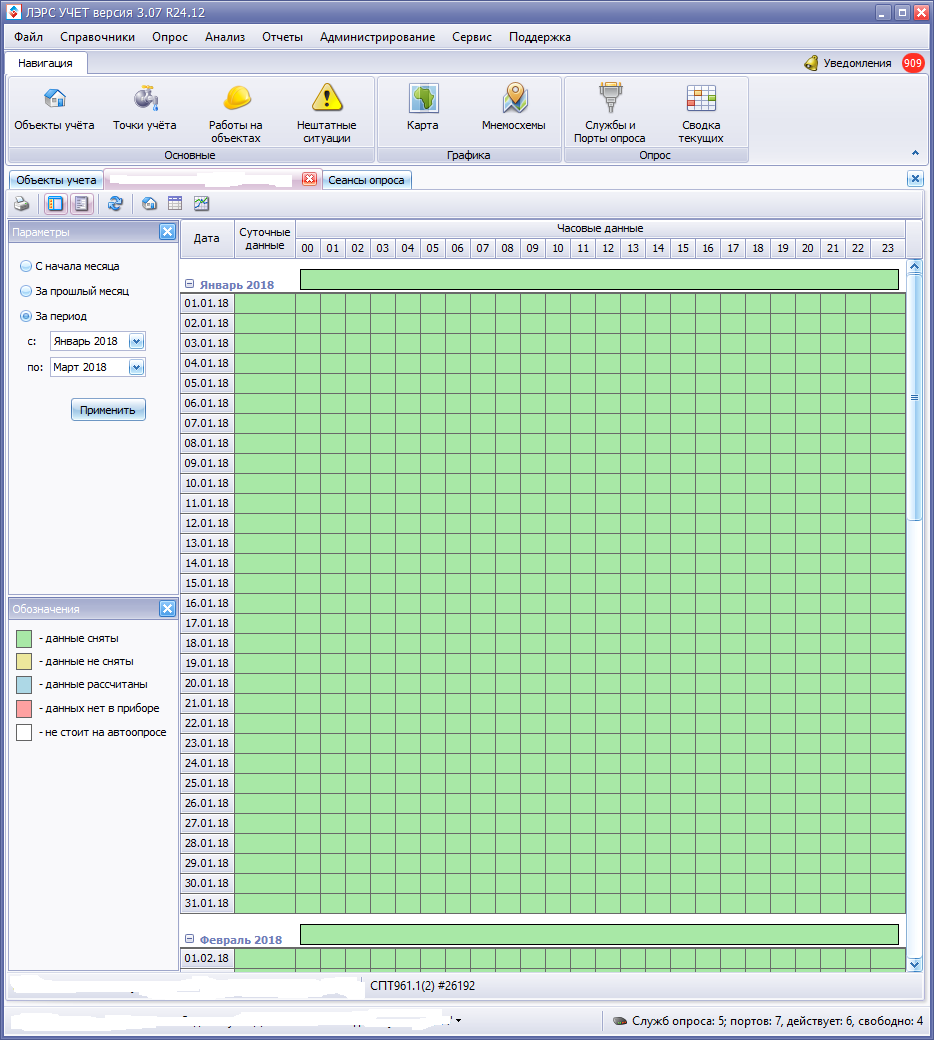This screenshot has width=934, height=1040.
Task: Click the red 909 notification badge
Action: (913, 63)
